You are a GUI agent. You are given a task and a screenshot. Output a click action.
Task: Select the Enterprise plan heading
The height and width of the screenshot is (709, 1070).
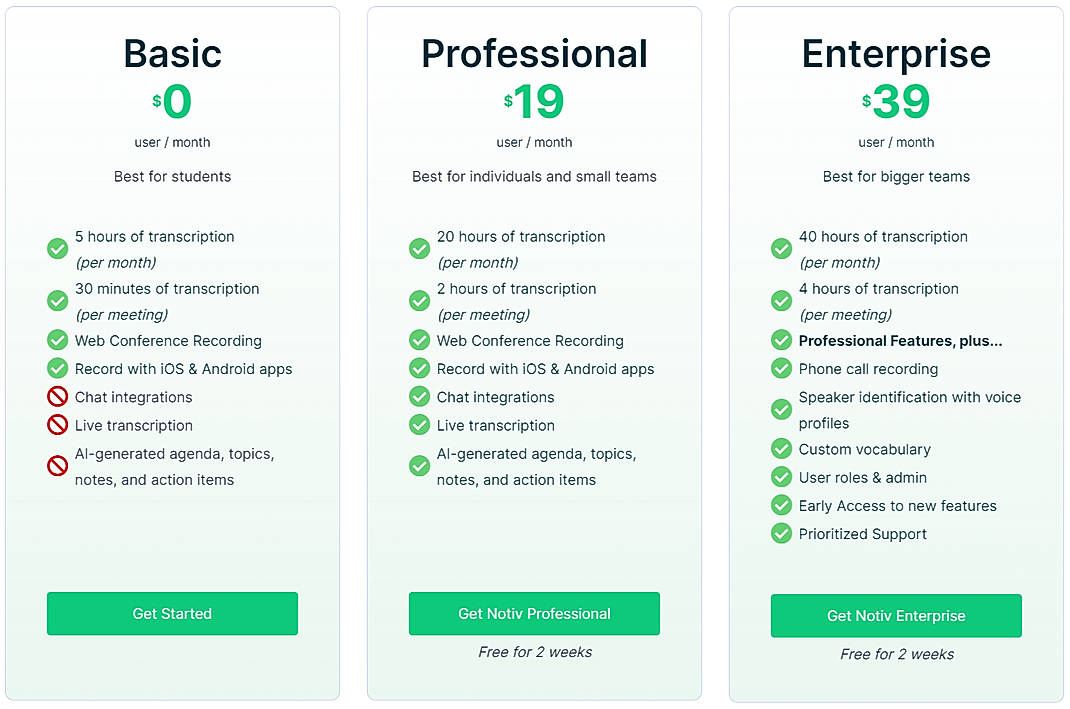[x=896, y=54]
